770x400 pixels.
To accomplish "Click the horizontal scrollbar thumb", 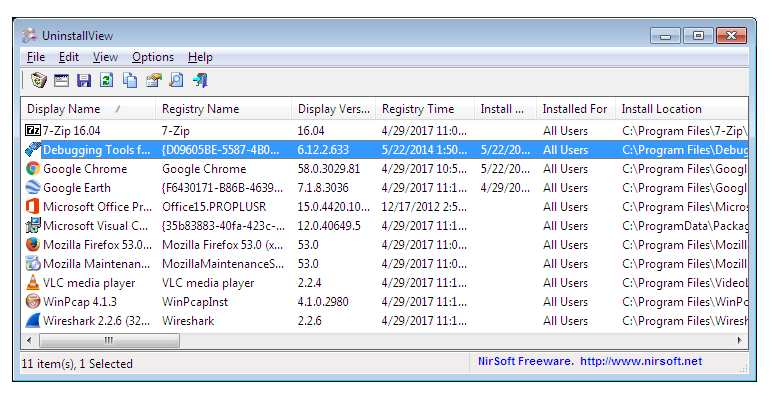I will click(109, 340).
